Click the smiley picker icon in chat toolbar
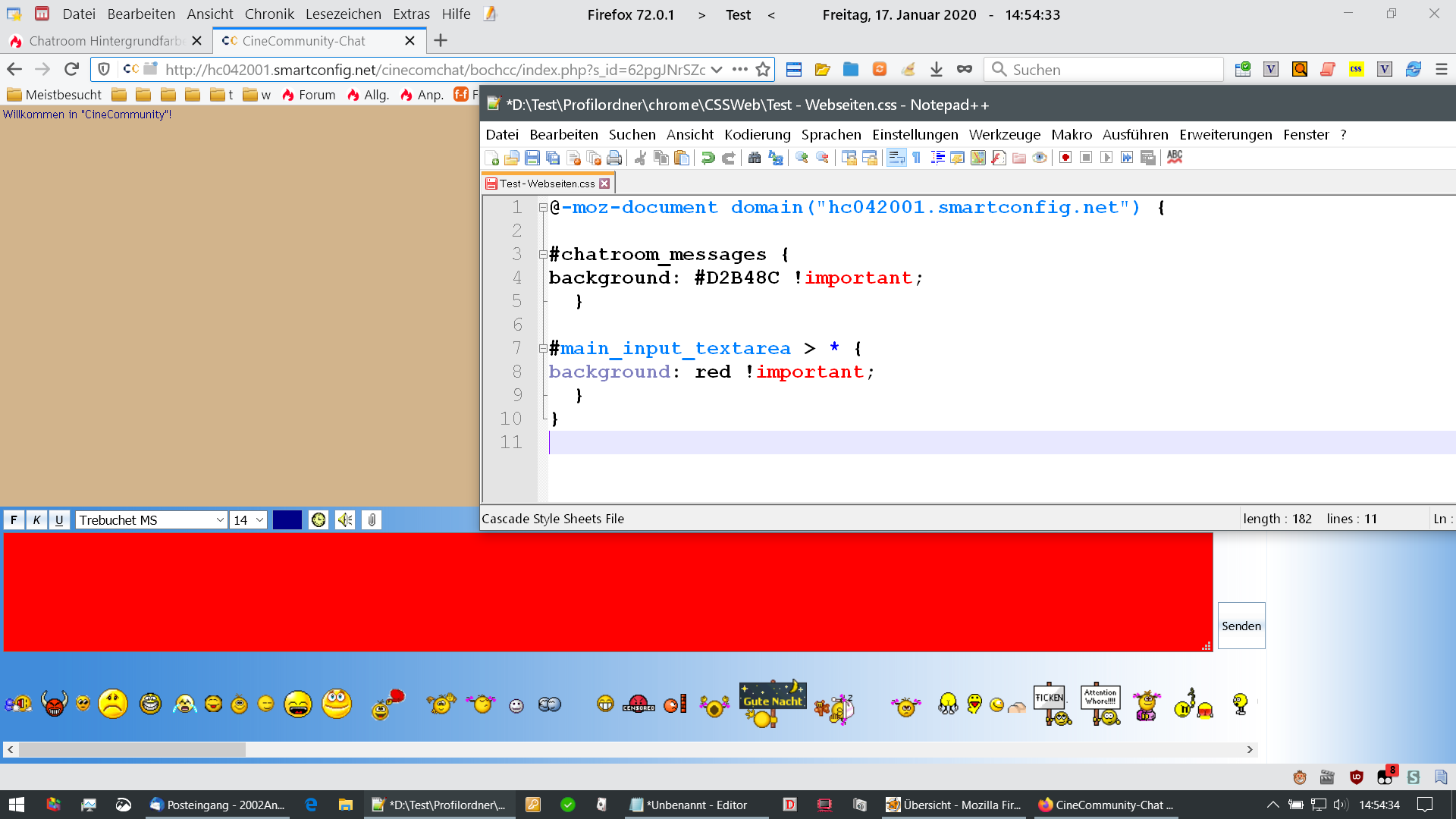The width and height of the screenshot is (1456, 819). pos(318,520)
